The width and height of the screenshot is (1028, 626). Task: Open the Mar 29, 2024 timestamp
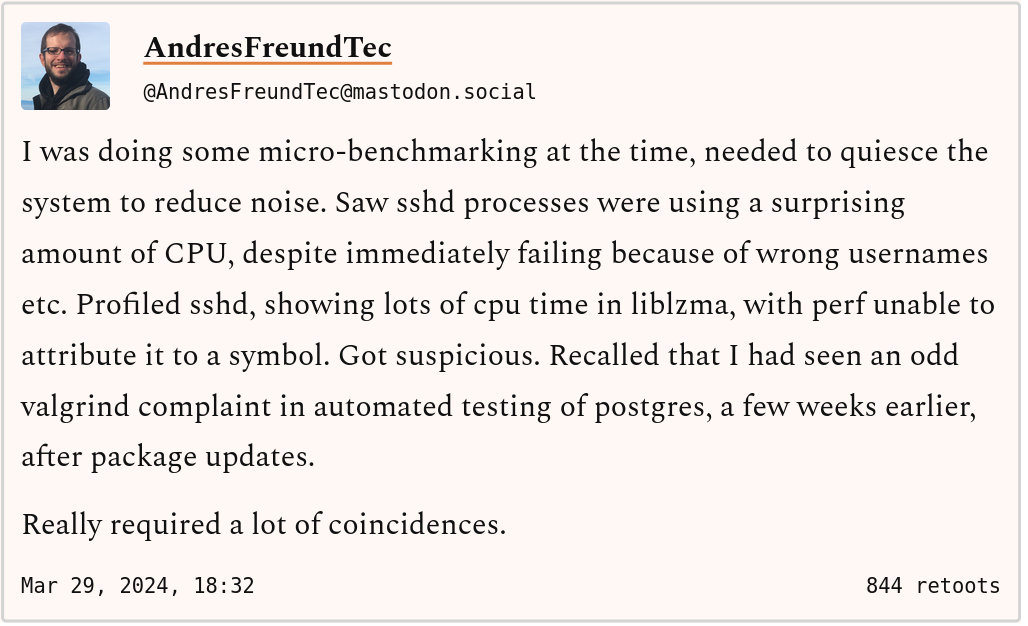(x=137, y=585)
